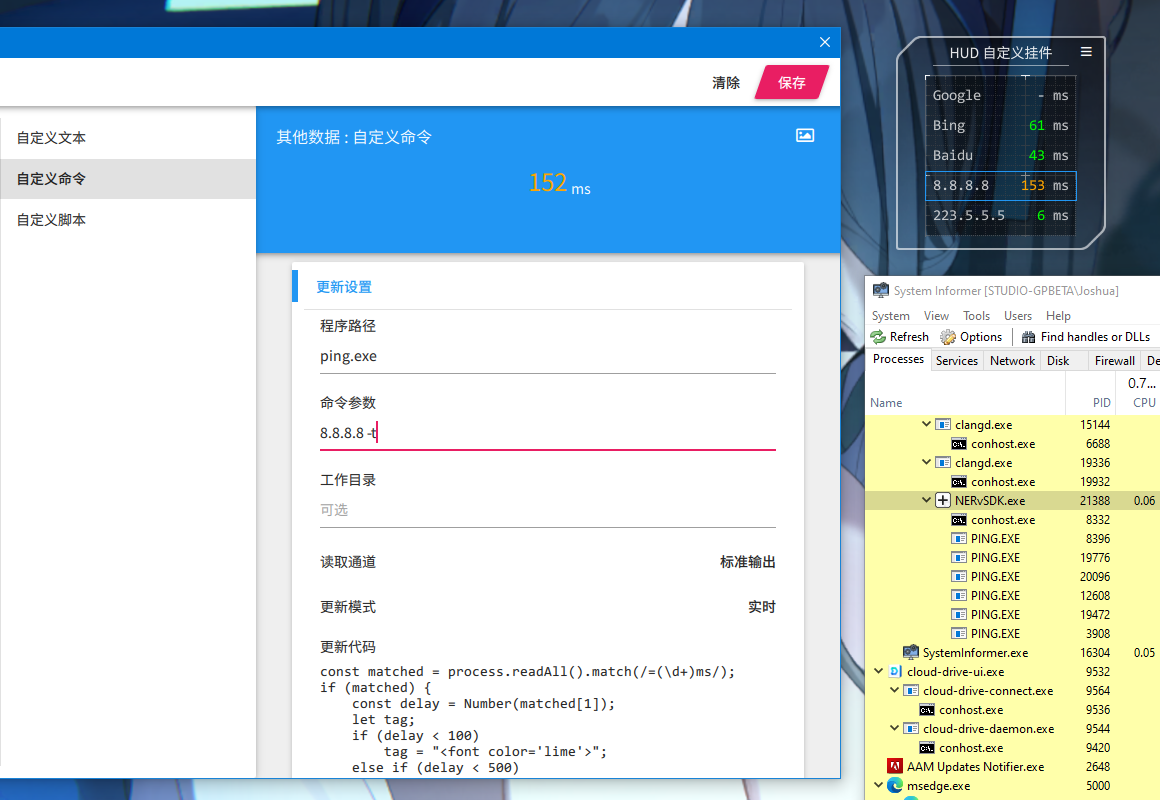Collapse the cloud-drive-daemon.exe tree node
The width and height of the screenshot is (1160, 800).
(x=895, y=729)
